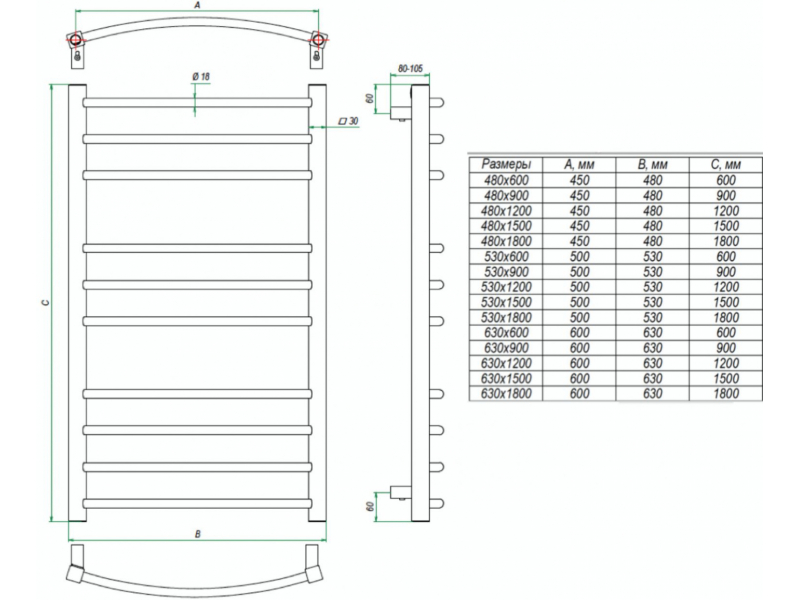
Task: Click dimension letter C beside front view
Action: pos(46,303)
